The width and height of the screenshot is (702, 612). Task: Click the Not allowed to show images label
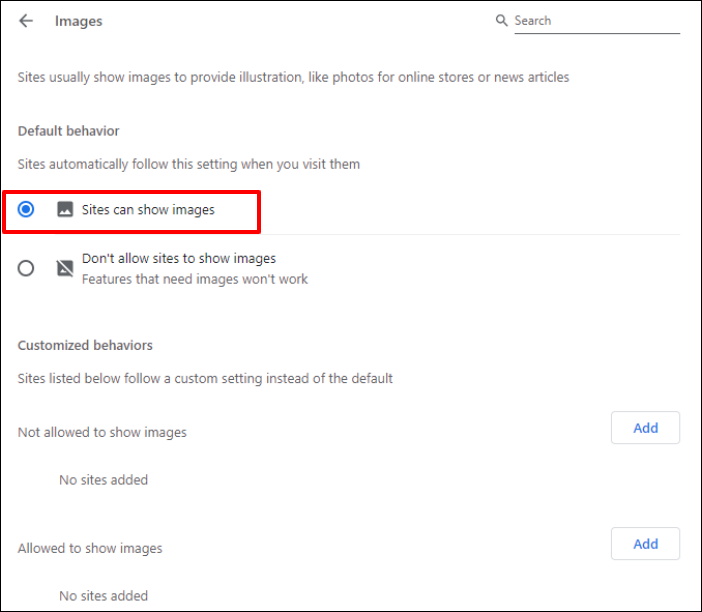(102, 433)
